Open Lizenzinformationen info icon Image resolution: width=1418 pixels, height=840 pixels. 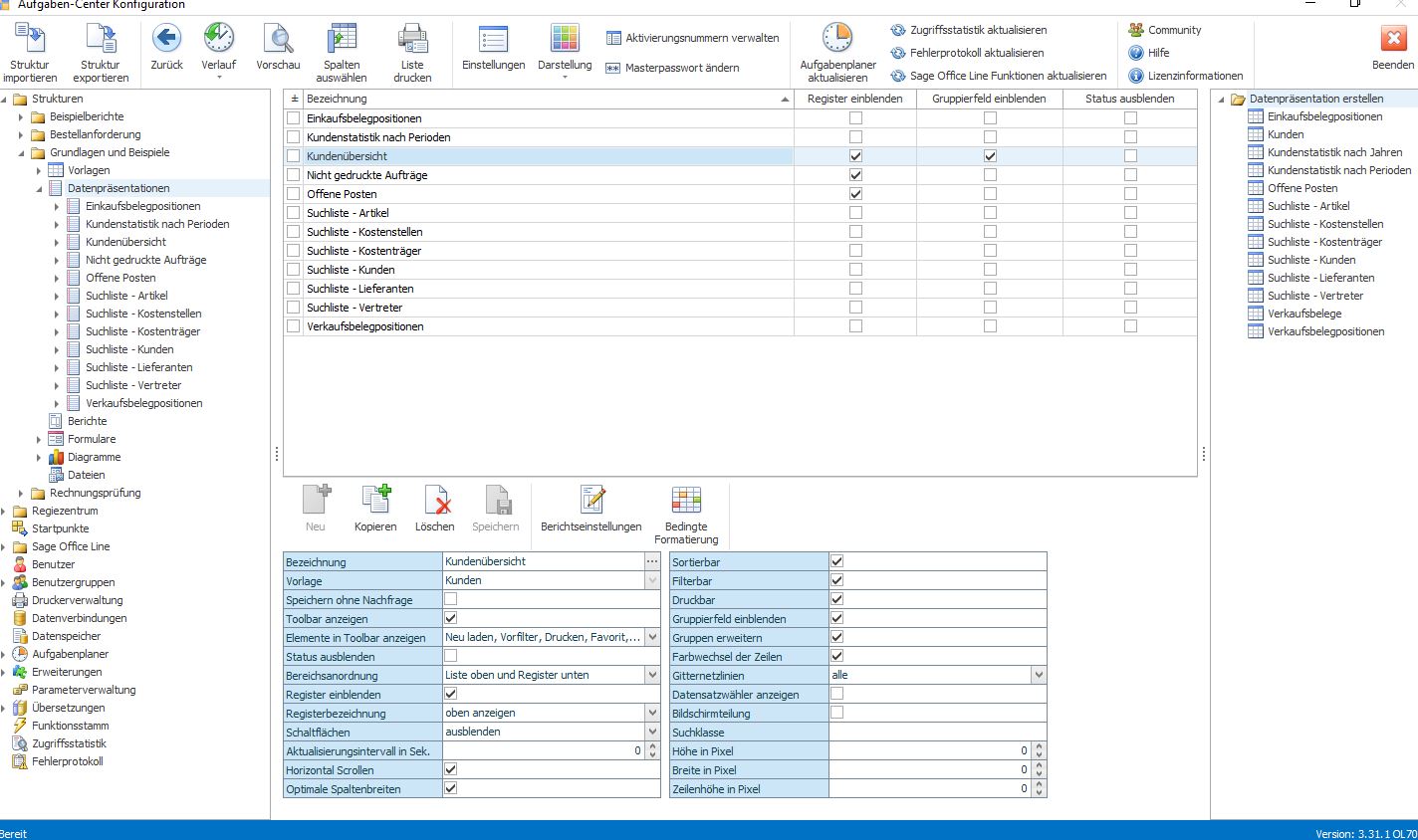tap(1135, 76)
